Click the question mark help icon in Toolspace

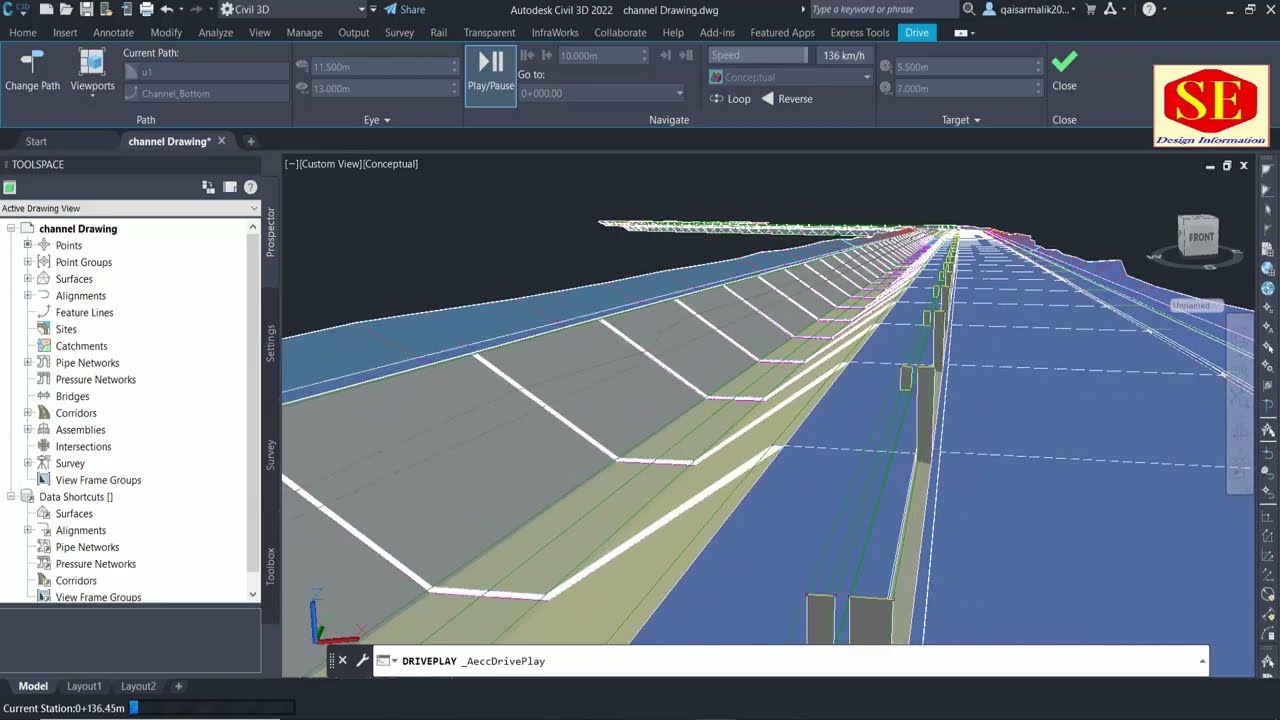(250, 187)
